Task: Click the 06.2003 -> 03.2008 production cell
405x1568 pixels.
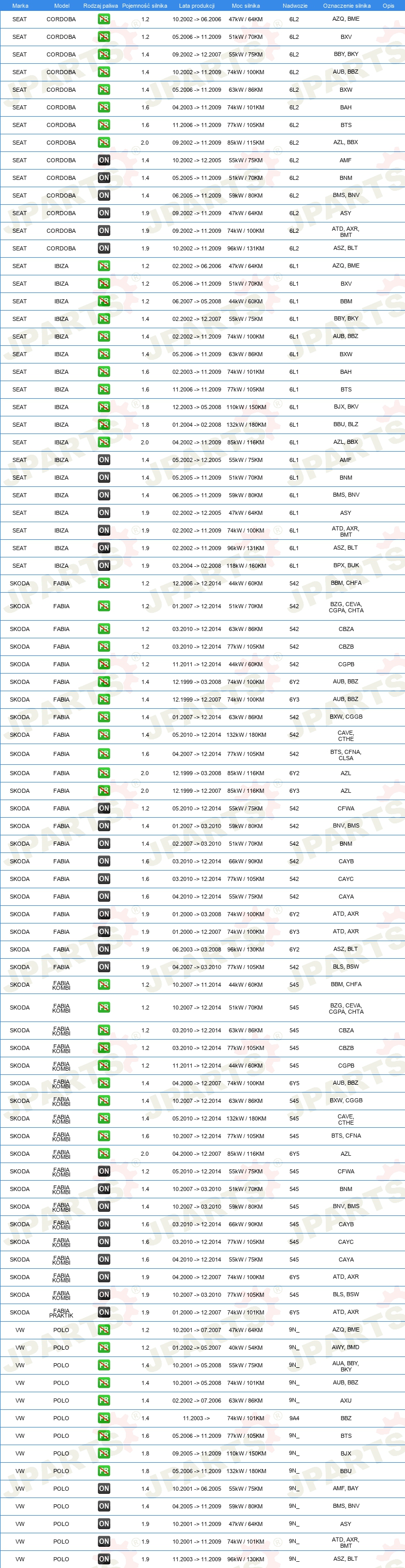Action: point(196,949)
